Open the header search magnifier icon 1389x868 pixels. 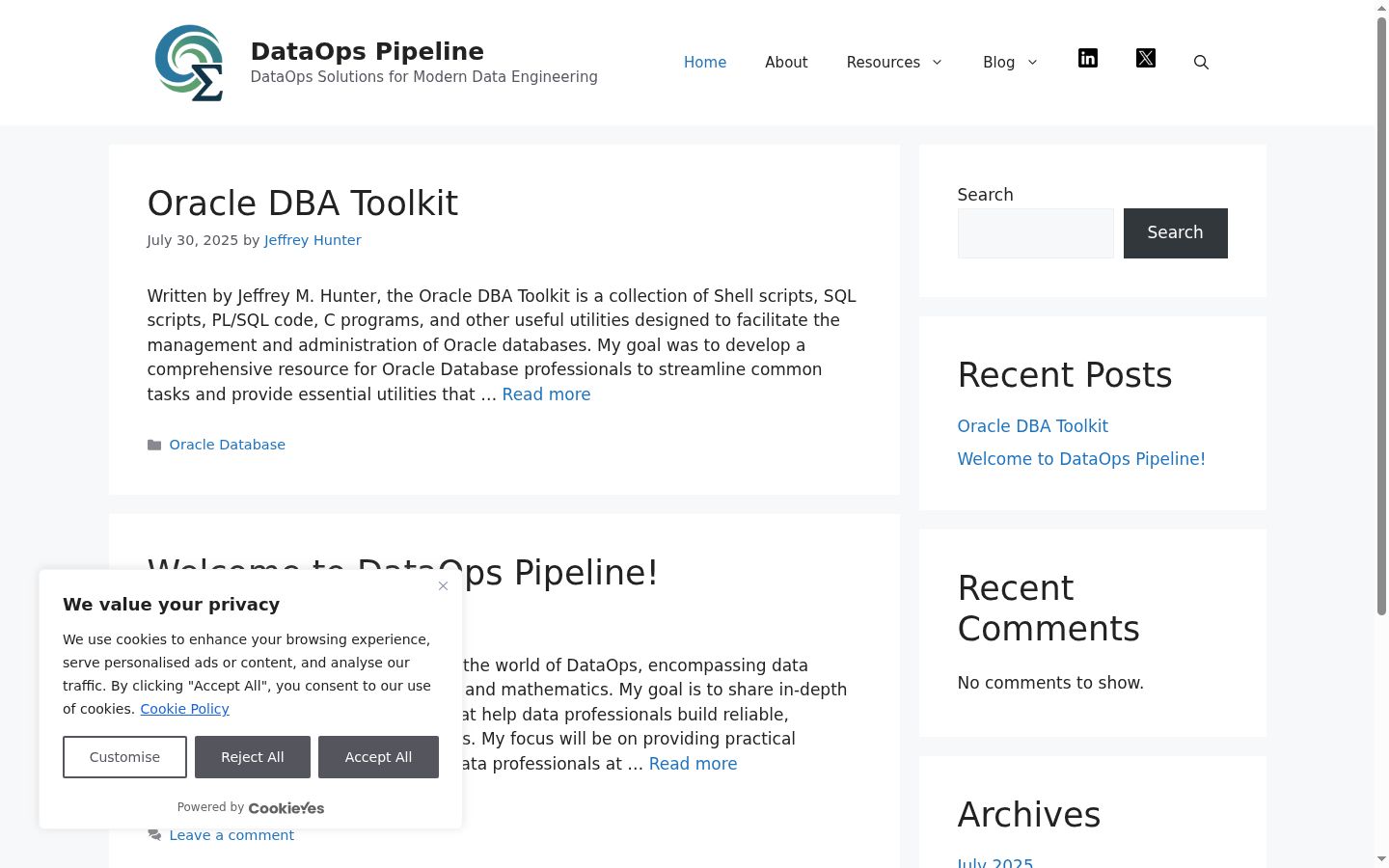tap(1201, 63)
